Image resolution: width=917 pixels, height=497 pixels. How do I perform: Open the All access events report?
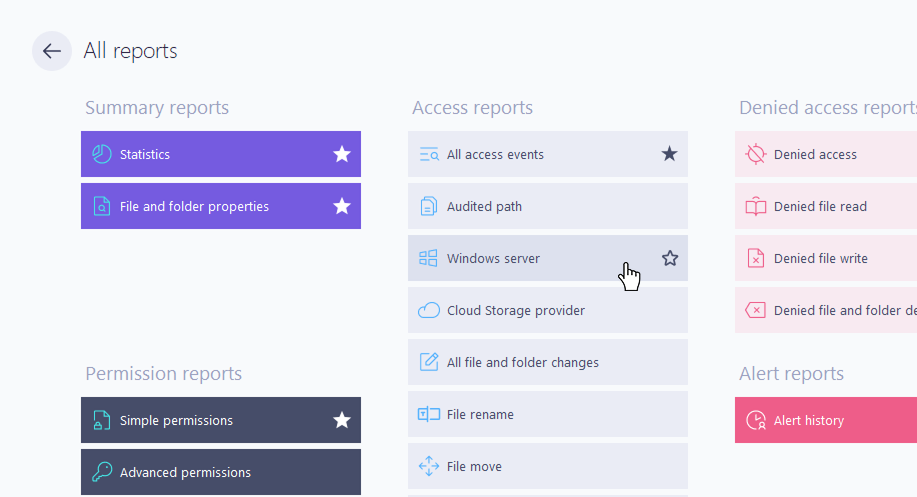pos(548,154)
